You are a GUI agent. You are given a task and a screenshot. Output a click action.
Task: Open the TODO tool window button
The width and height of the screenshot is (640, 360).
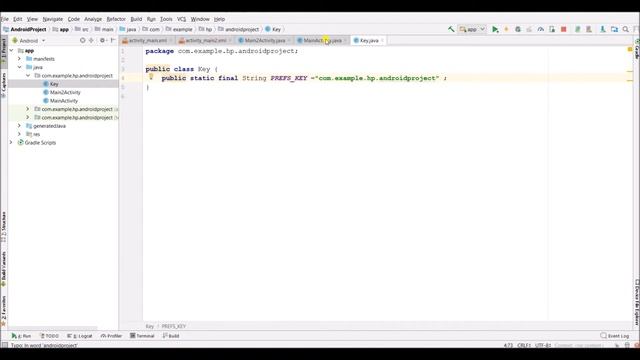click(49, 336)
